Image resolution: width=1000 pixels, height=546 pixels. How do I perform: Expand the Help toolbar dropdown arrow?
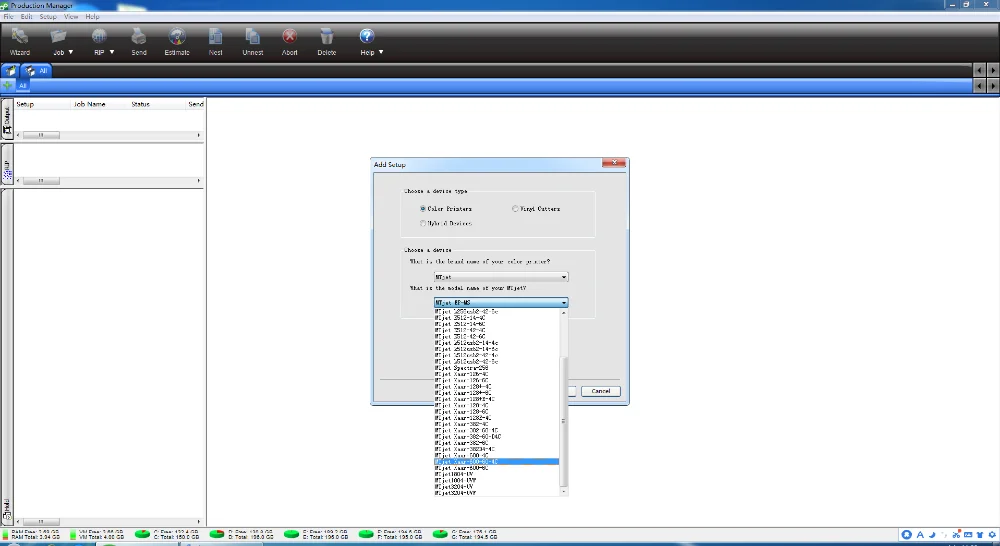click(381, 52)
